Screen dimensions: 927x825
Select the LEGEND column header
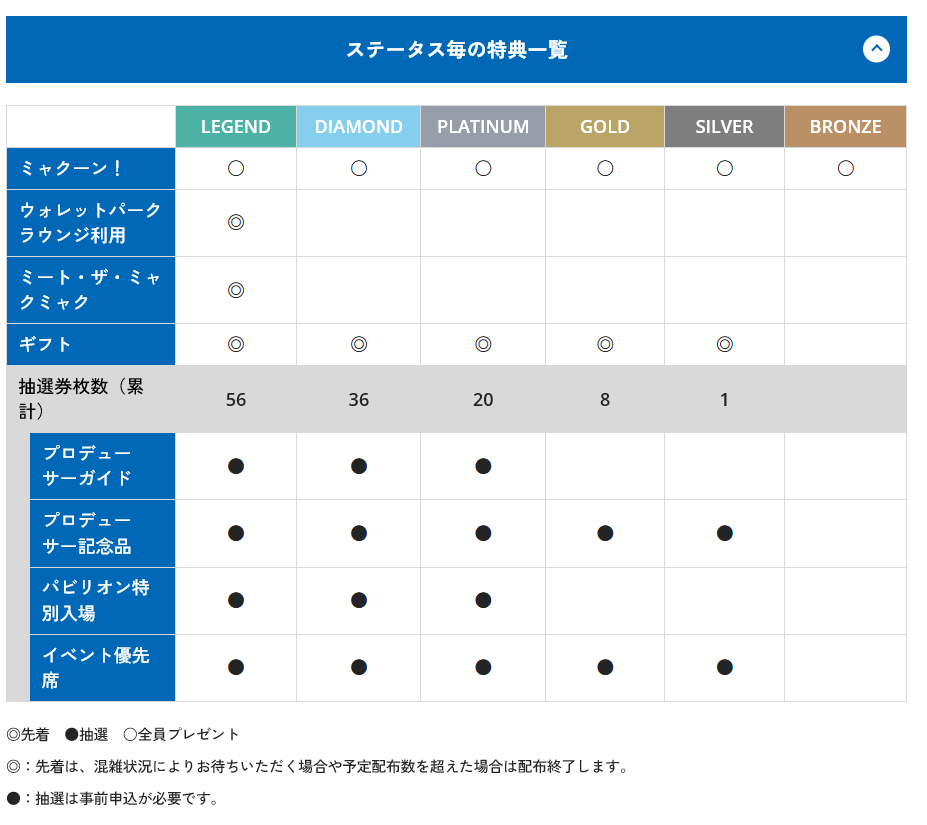[x=235, y=127]
